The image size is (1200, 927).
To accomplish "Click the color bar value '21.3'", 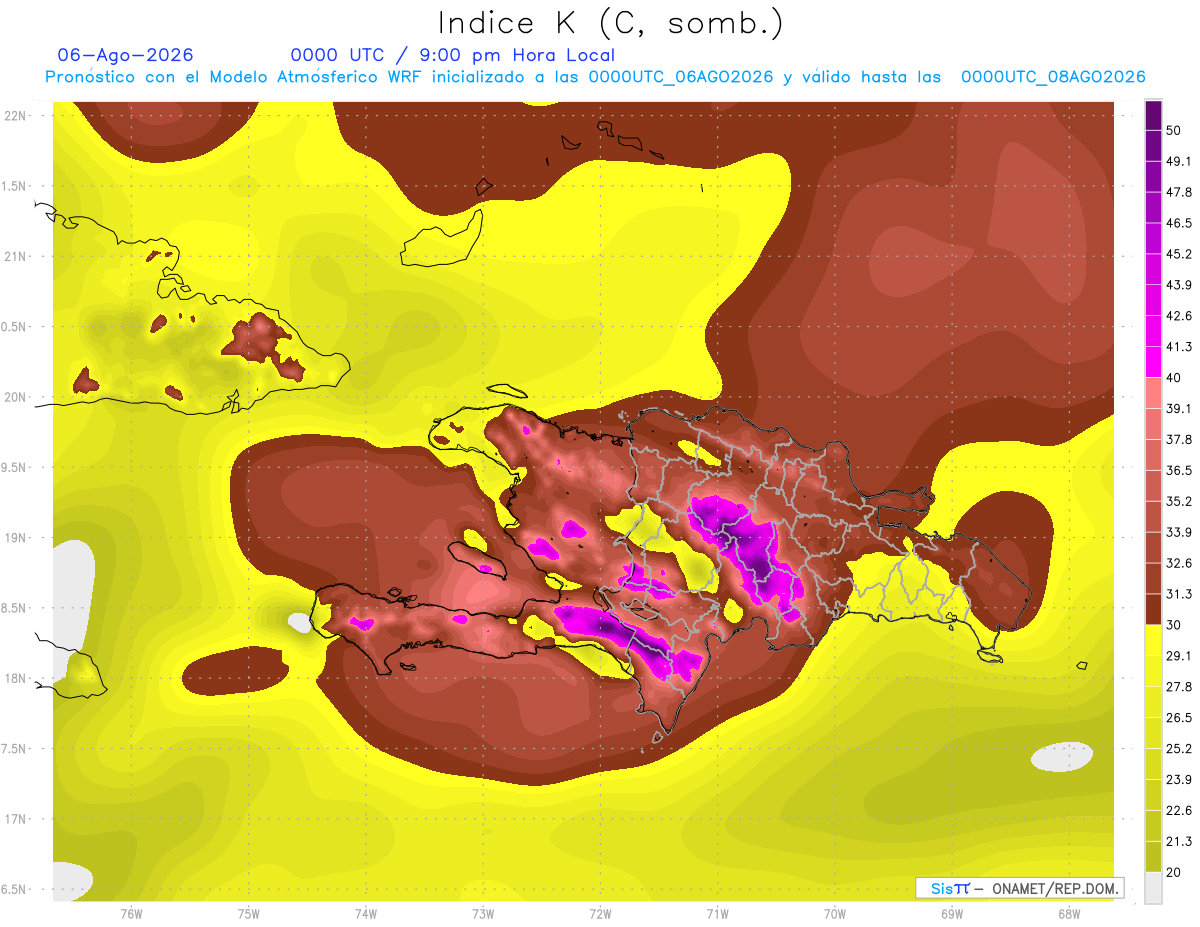I will click(1178, 842).
